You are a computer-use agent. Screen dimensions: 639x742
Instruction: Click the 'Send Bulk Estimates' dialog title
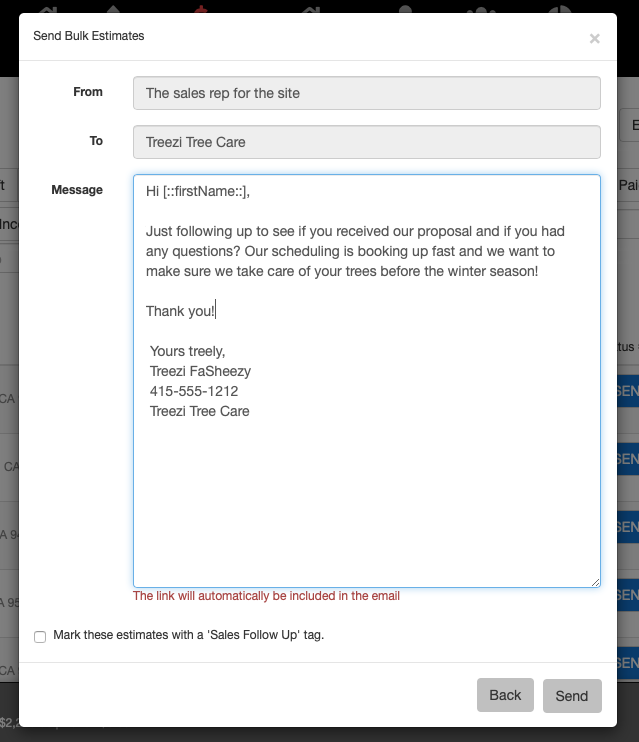click(89, 36)
